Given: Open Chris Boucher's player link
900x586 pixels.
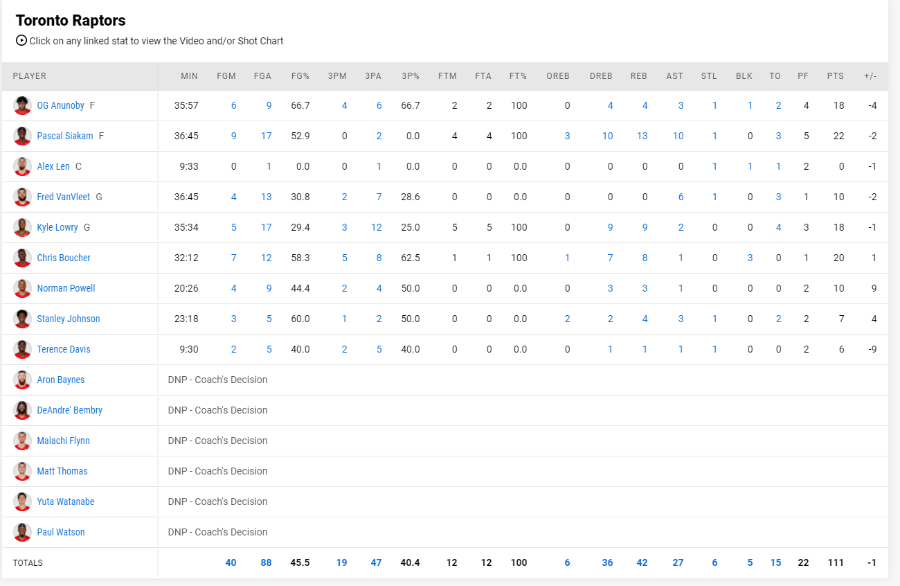Looking at the screenshot, I should (x=64, y=258).
